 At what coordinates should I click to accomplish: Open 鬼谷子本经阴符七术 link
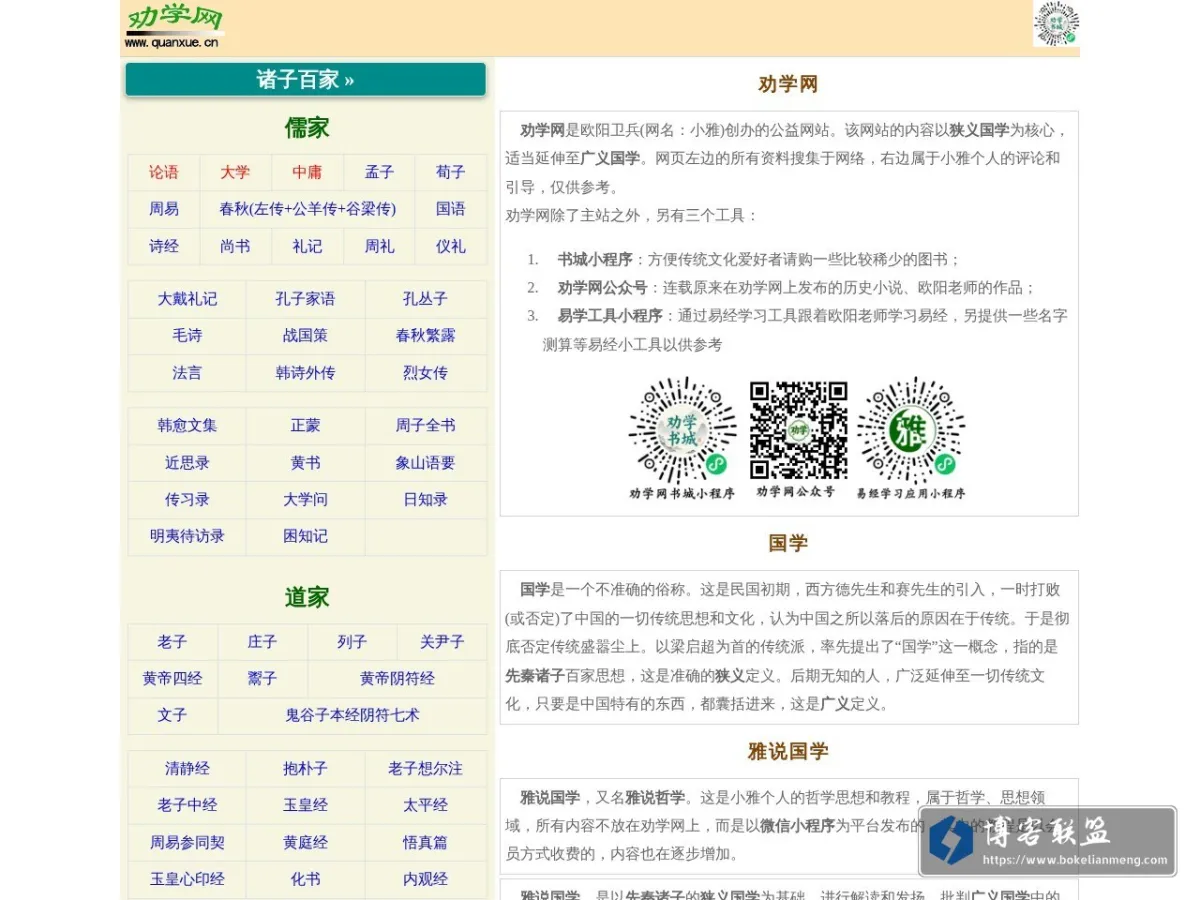(352, 716)
